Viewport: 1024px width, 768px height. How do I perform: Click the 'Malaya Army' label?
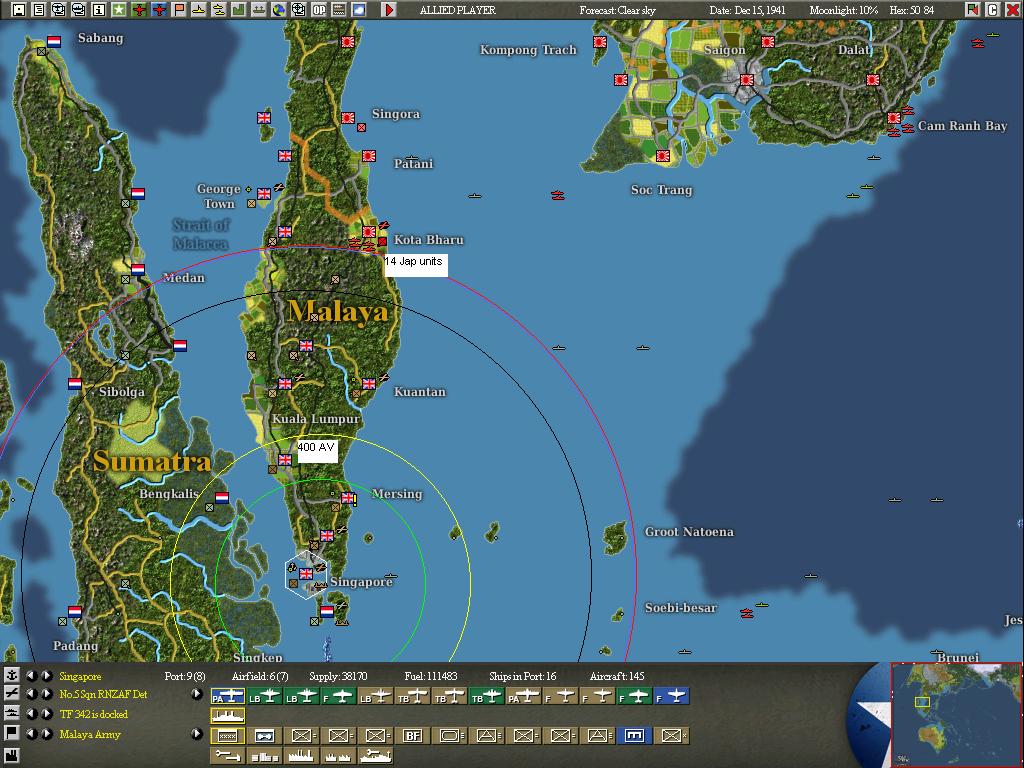click(90, 734)
